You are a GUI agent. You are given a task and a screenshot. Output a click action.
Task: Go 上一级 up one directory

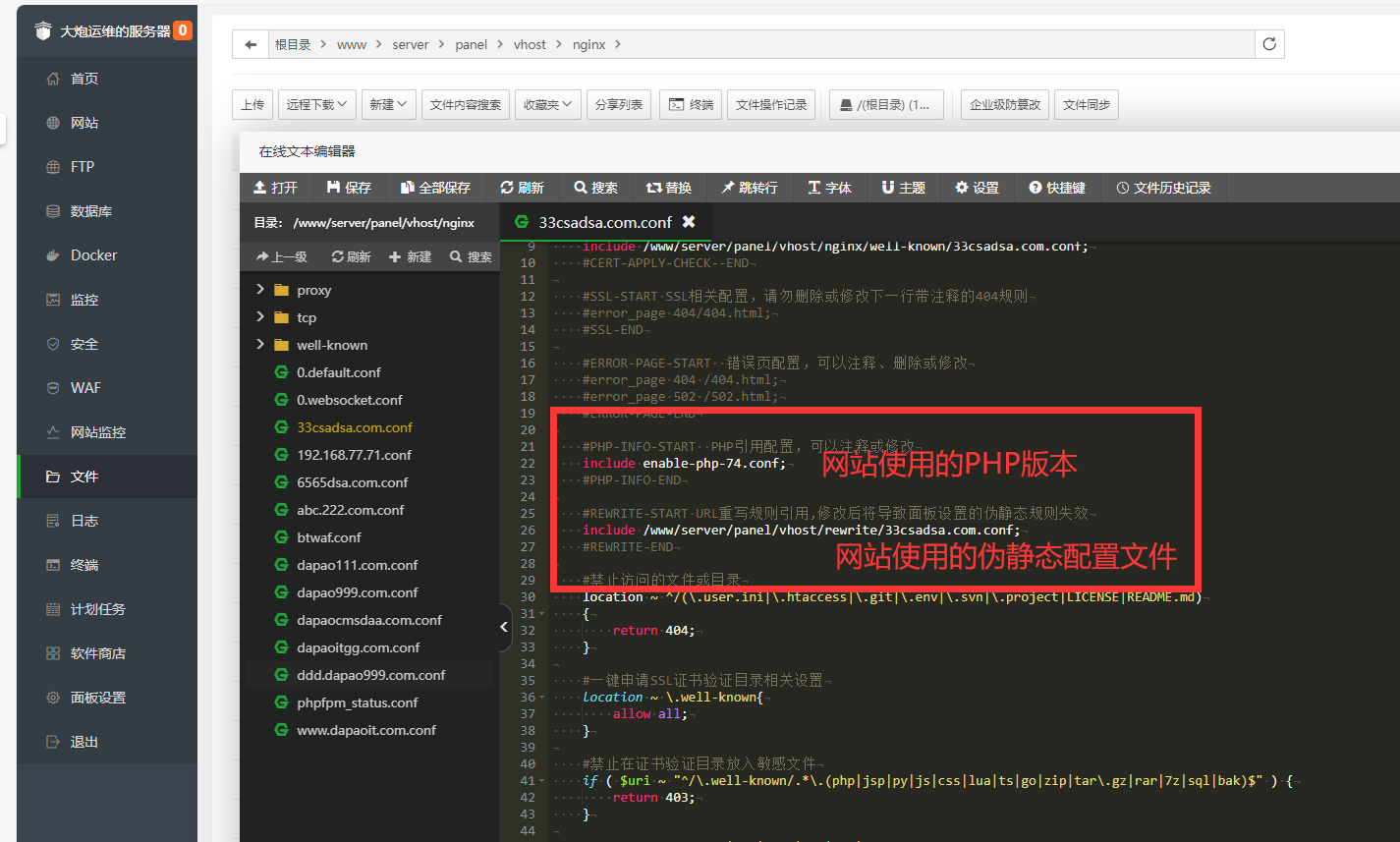click(282, 256)
